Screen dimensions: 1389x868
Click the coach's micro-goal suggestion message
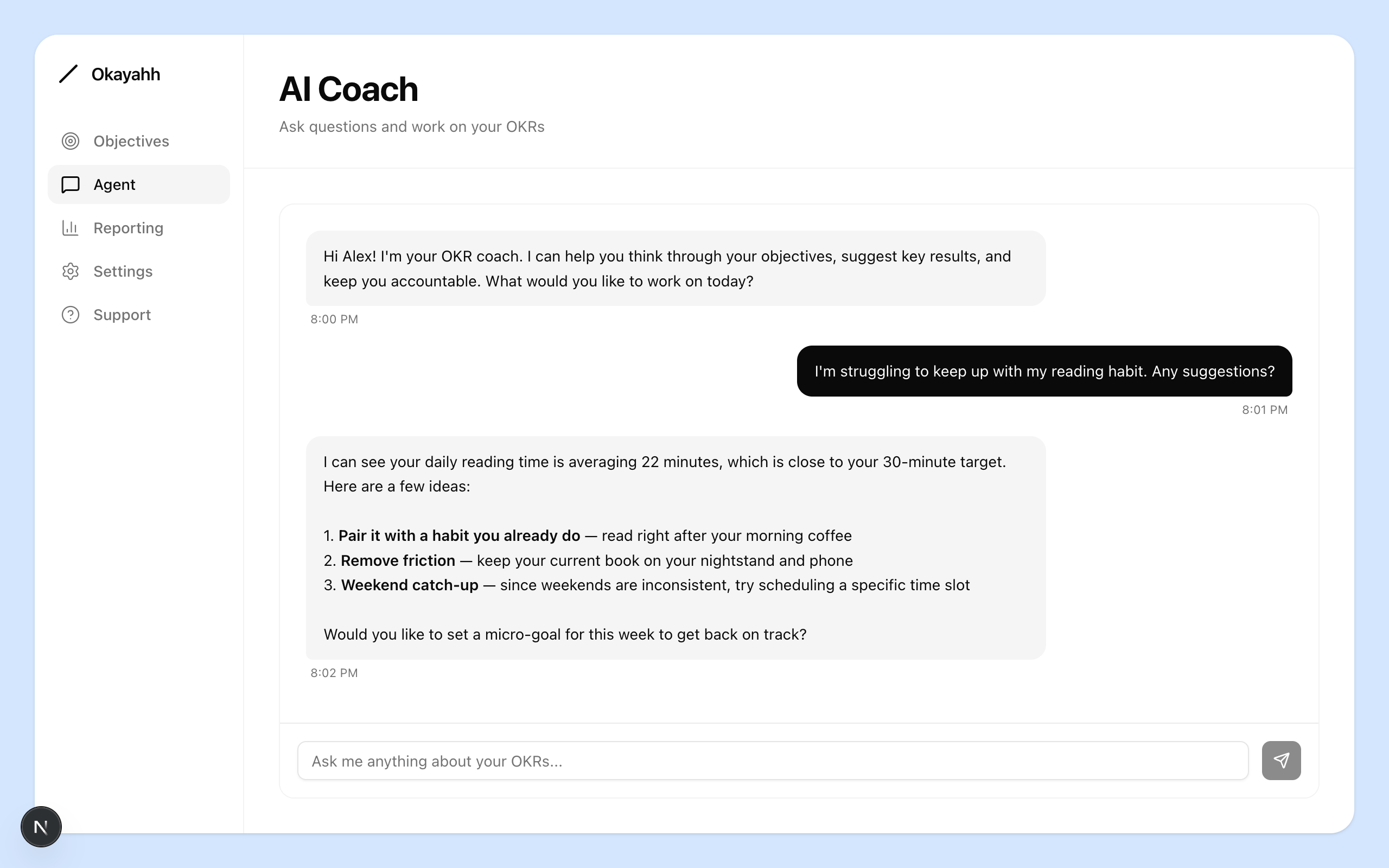point(675,548)
